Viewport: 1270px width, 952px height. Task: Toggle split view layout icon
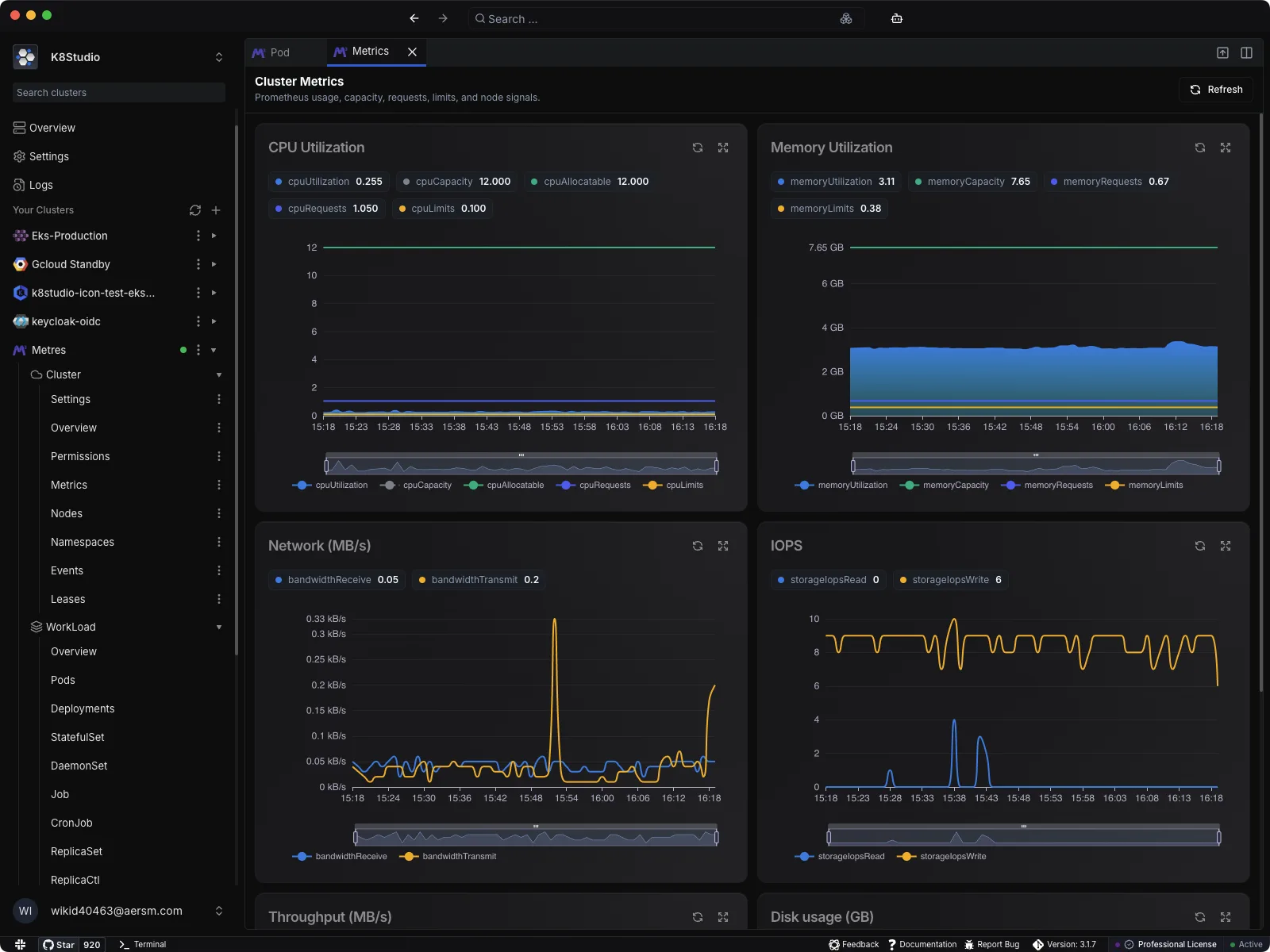coord(1247,52)
